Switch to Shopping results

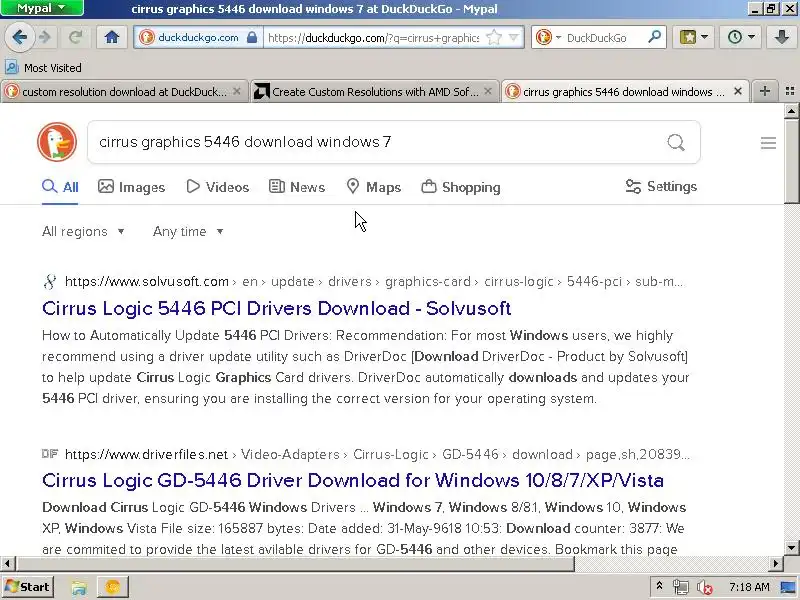coord(461,187)
